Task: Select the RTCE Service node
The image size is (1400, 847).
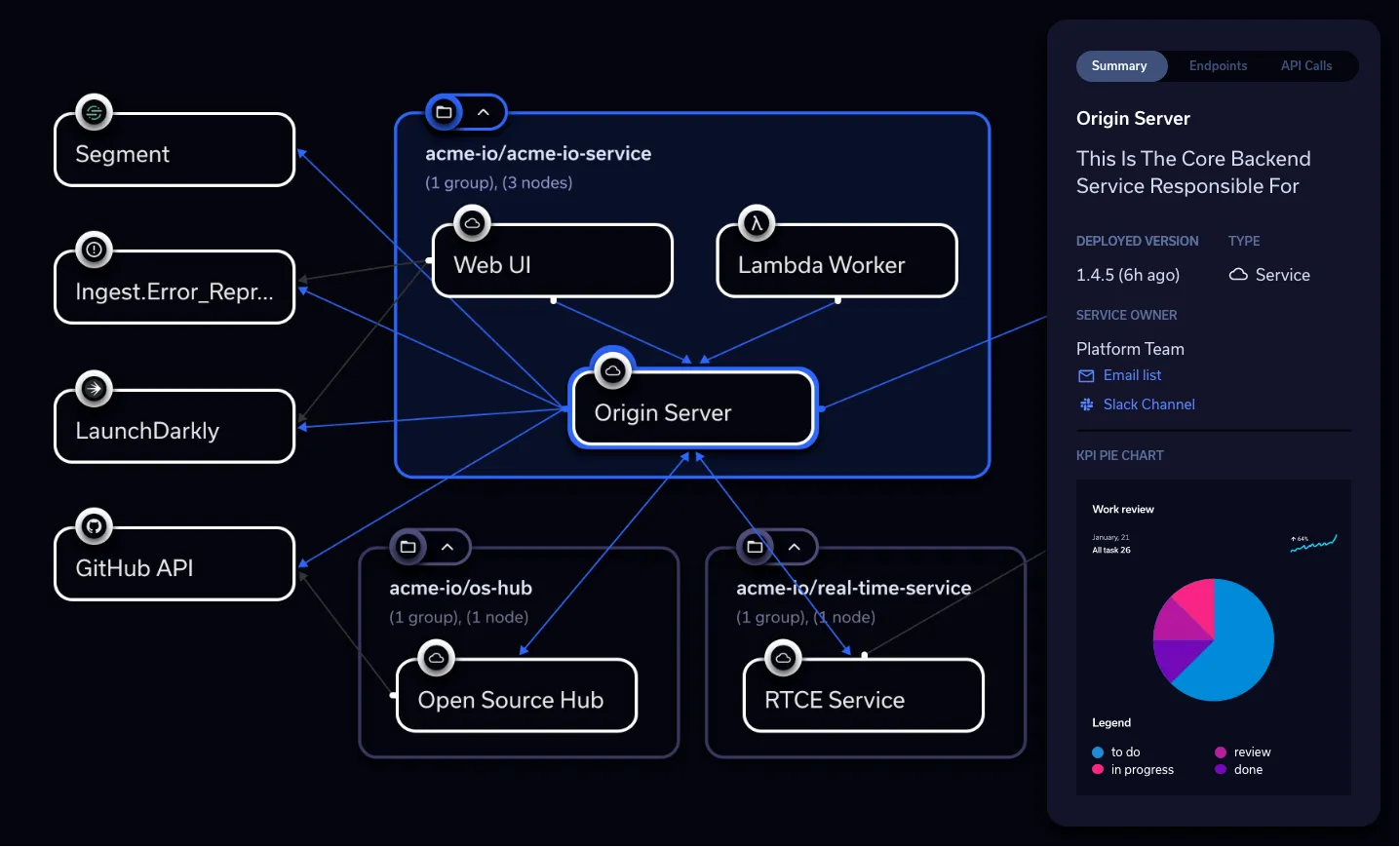Action: tap(864, 696)
